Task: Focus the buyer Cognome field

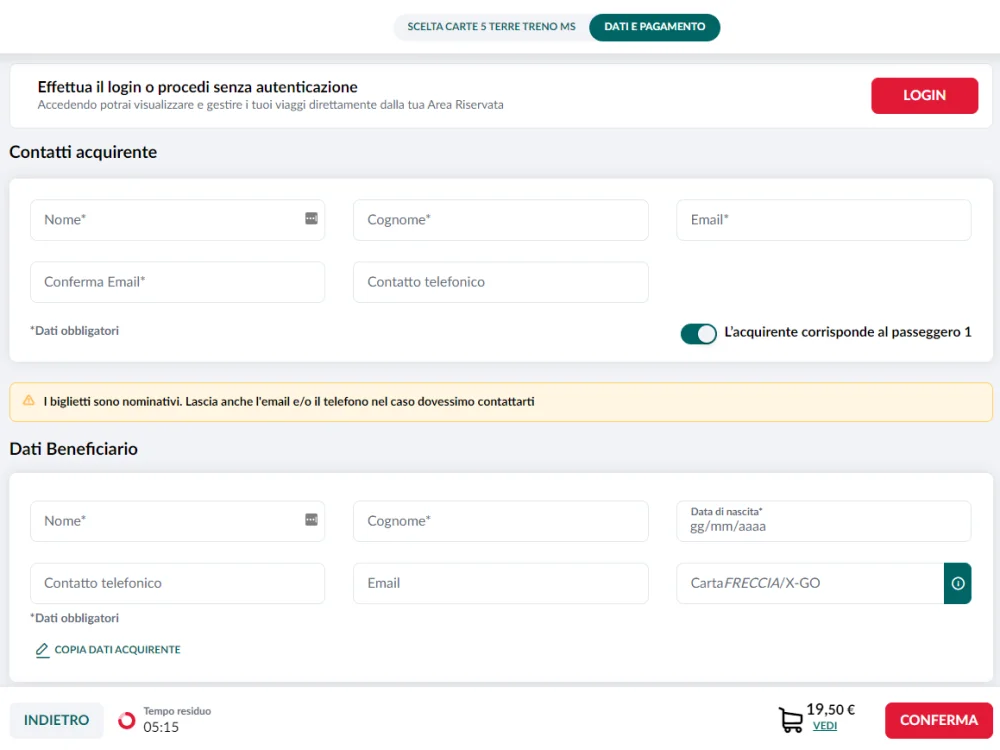Action: point(500,220)
